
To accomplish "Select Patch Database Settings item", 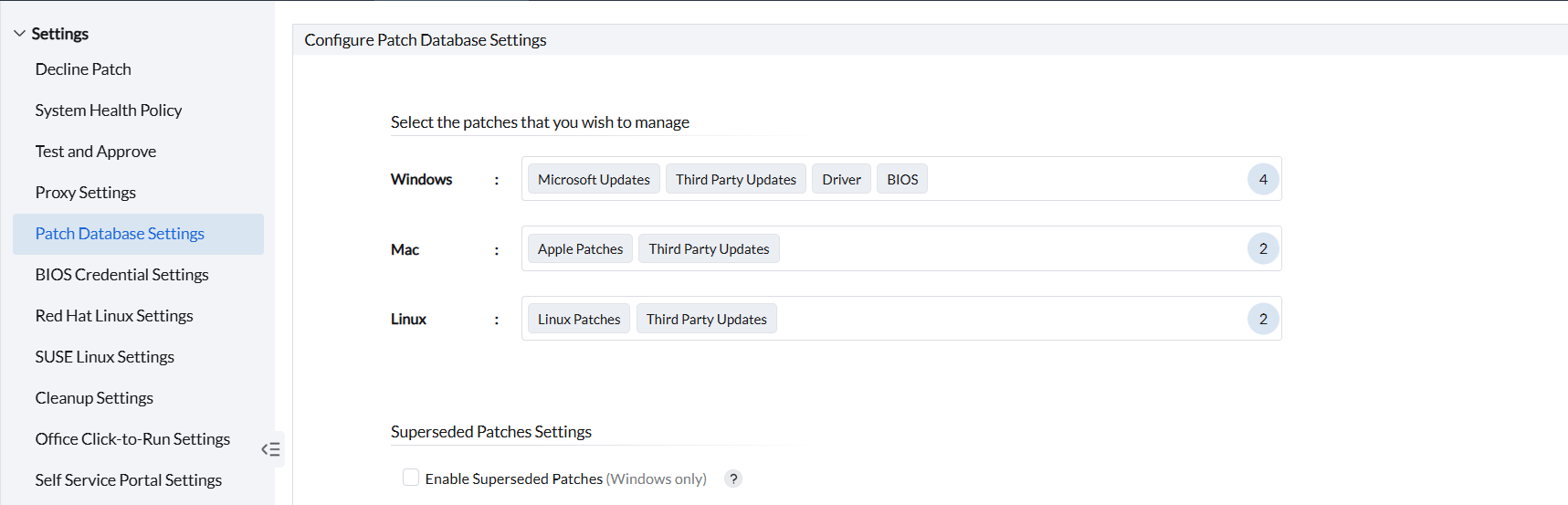I will (x=120, y=234).
